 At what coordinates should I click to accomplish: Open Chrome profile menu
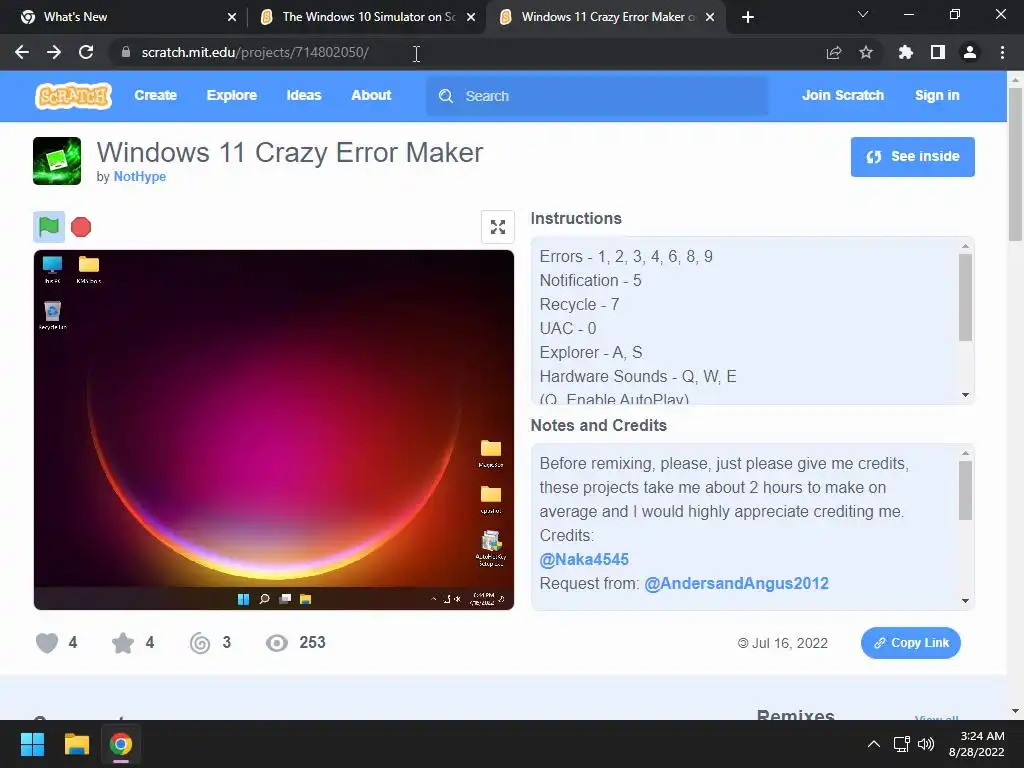[970, 52]
